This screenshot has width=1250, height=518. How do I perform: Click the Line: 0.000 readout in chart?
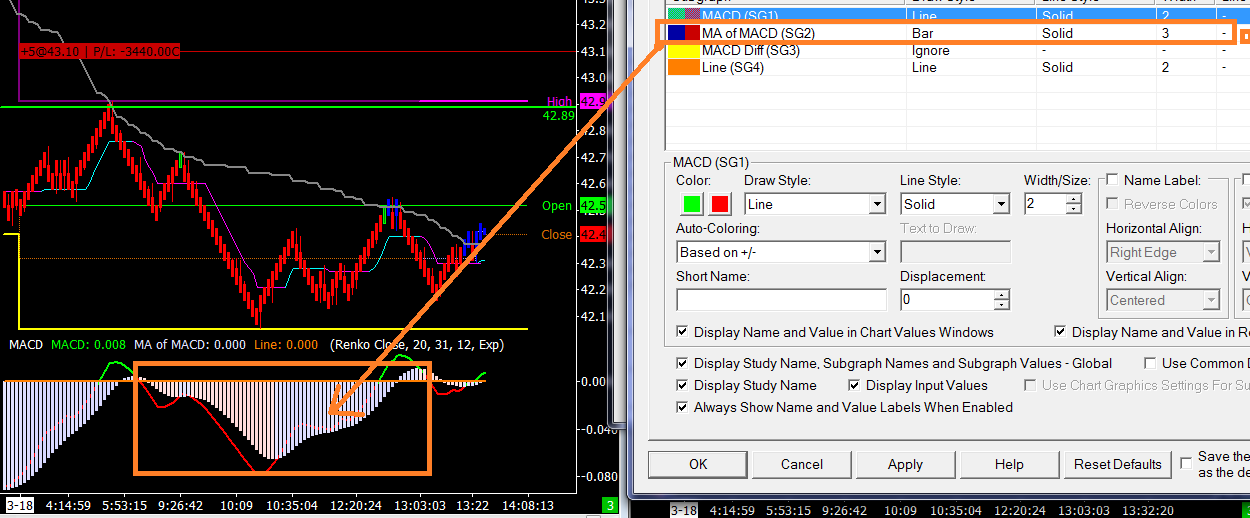point(285,344)
